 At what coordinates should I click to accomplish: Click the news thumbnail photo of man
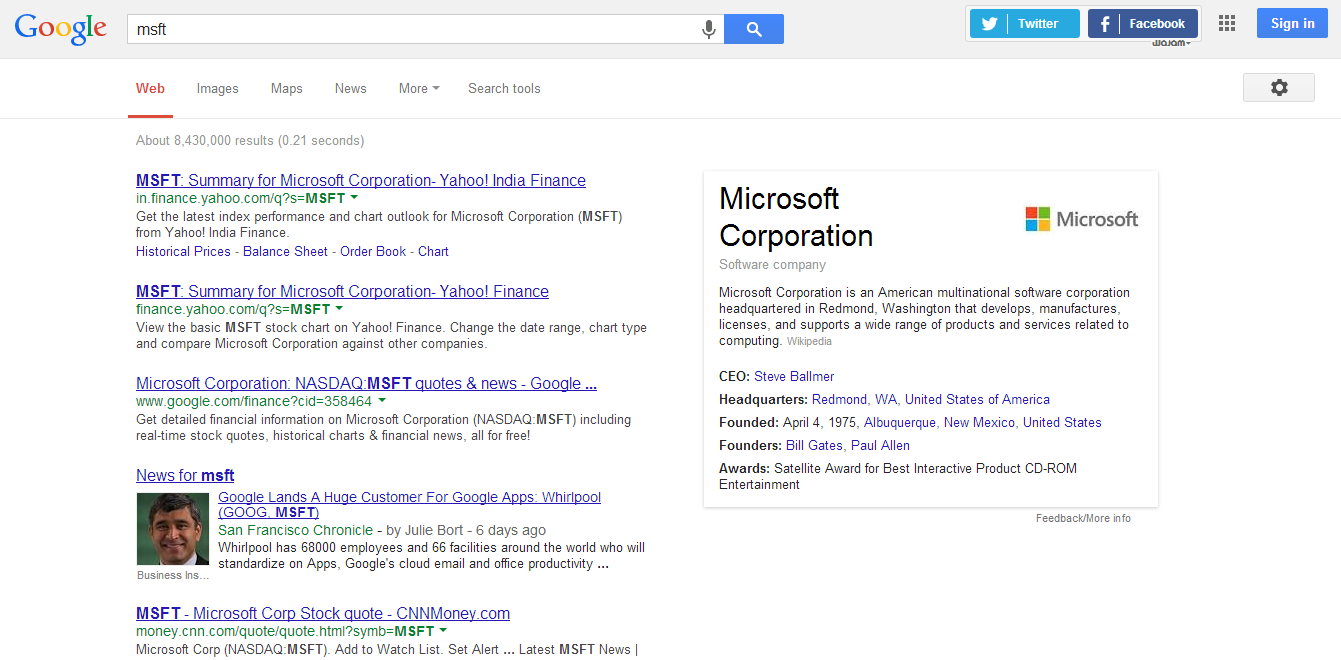click(173, 529)
